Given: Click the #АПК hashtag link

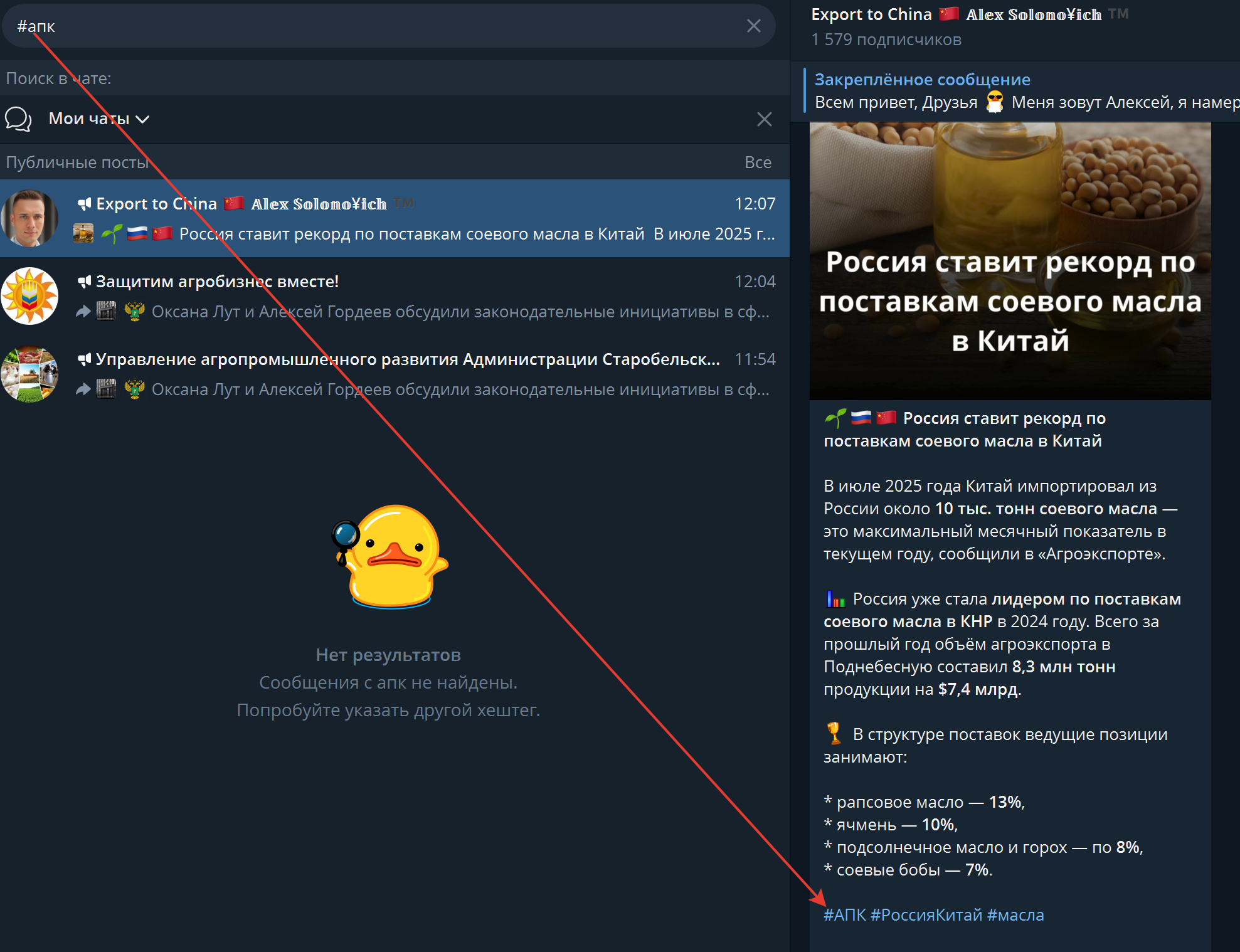Looking at the screenshot, I should tap(844, 915).
